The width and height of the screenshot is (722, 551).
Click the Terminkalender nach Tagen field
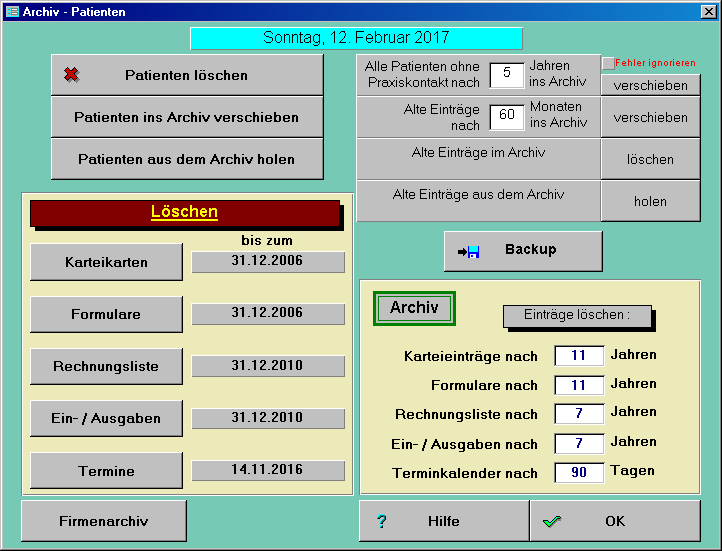[x=579, y=472]
